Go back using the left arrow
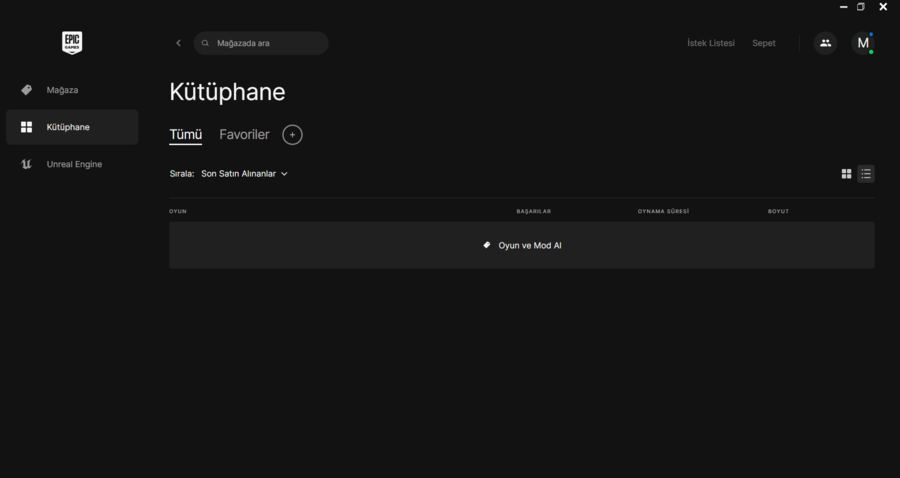900x478 pixels. pyautogui.click(x=179, y=43)
